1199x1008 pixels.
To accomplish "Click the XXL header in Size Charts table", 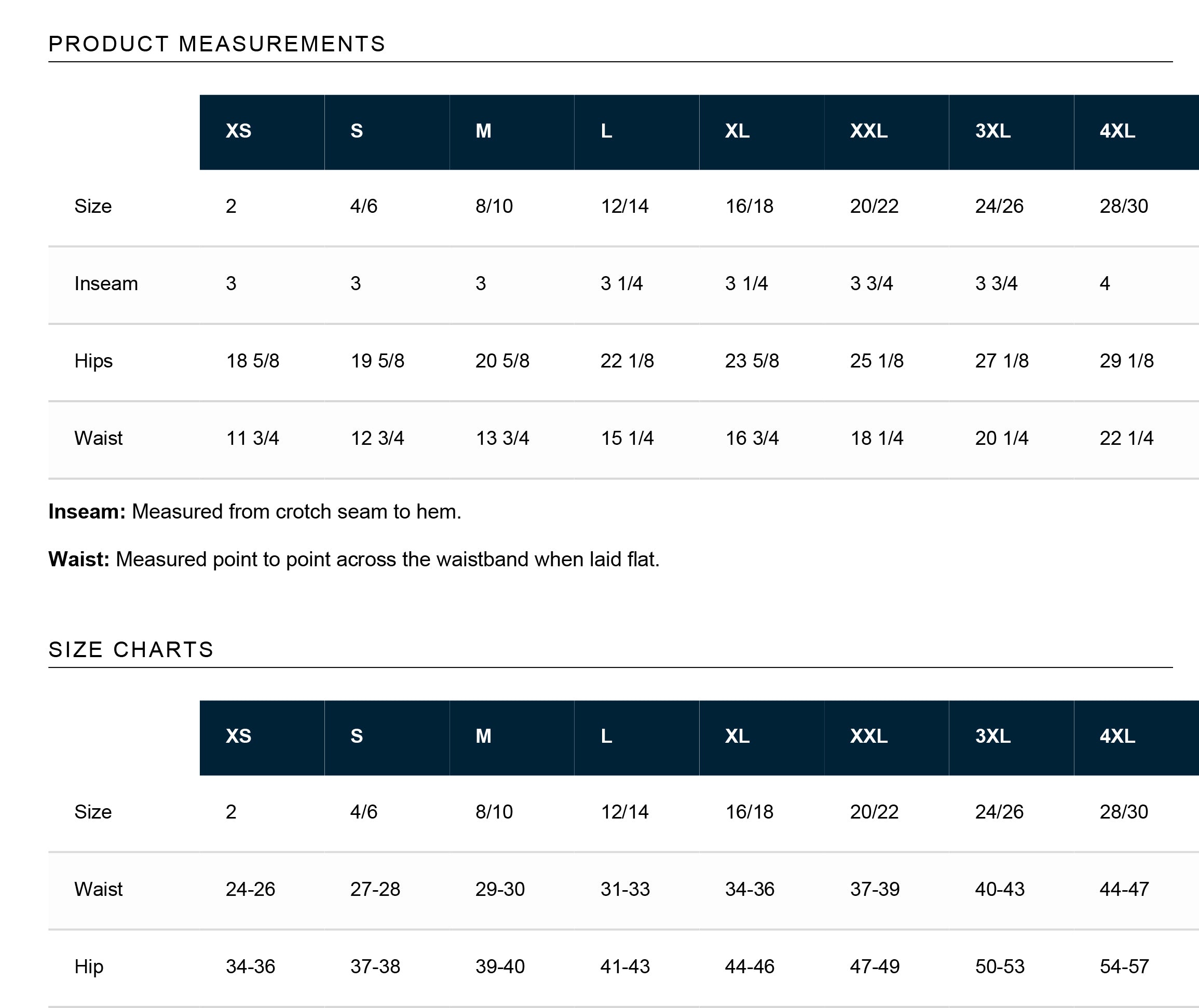I will pyautogui.click(x=869, y=736).
